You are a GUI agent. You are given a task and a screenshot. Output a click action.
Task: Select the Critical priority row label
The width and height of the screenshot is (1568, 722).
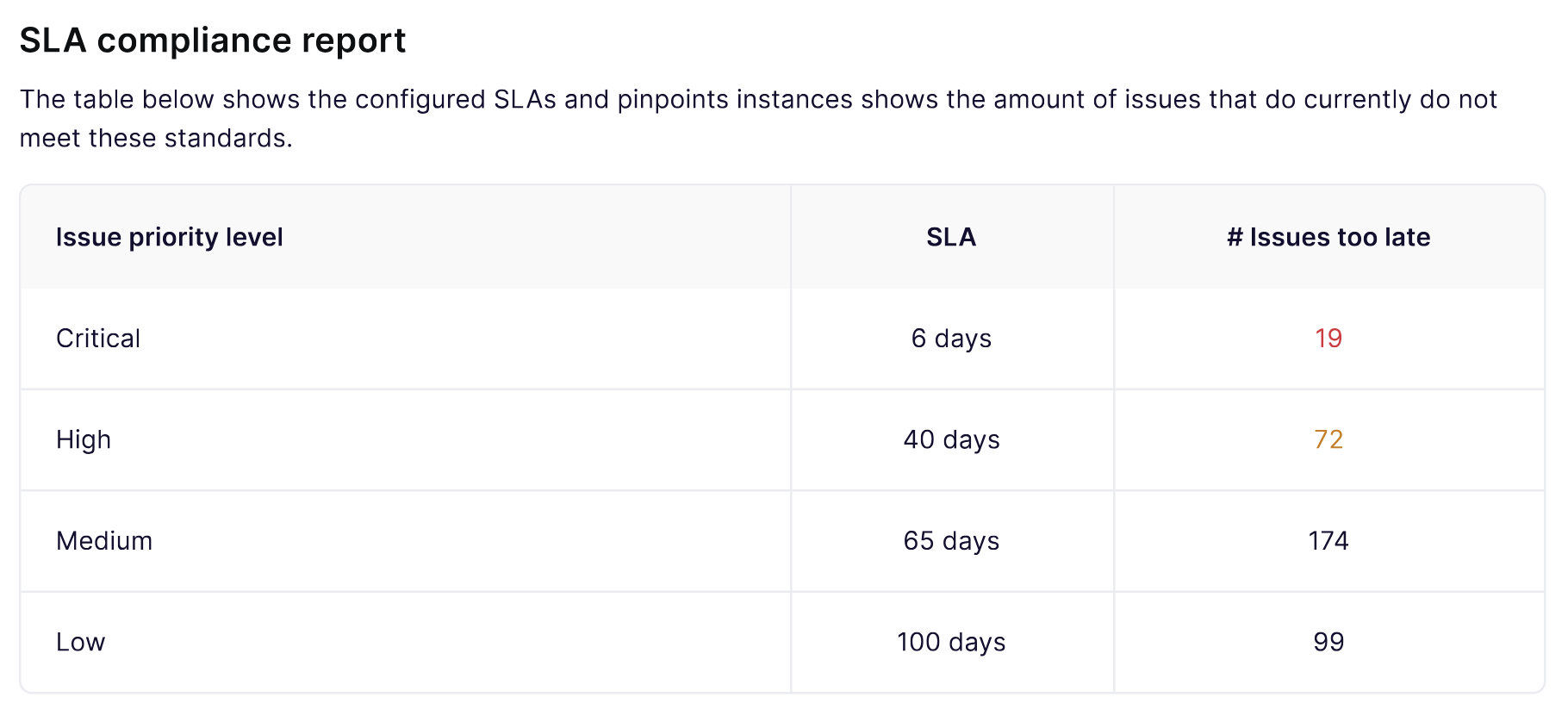(98, 339)
